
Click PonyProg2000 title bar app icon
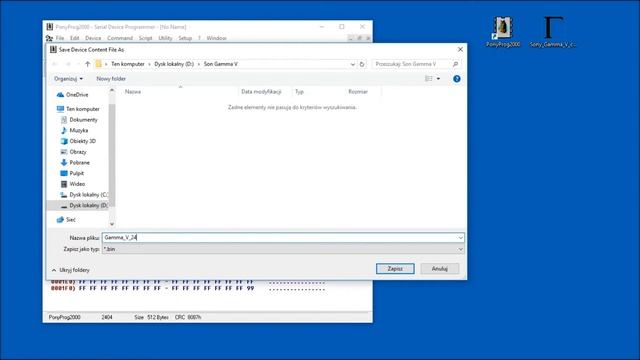coord(50,27)
